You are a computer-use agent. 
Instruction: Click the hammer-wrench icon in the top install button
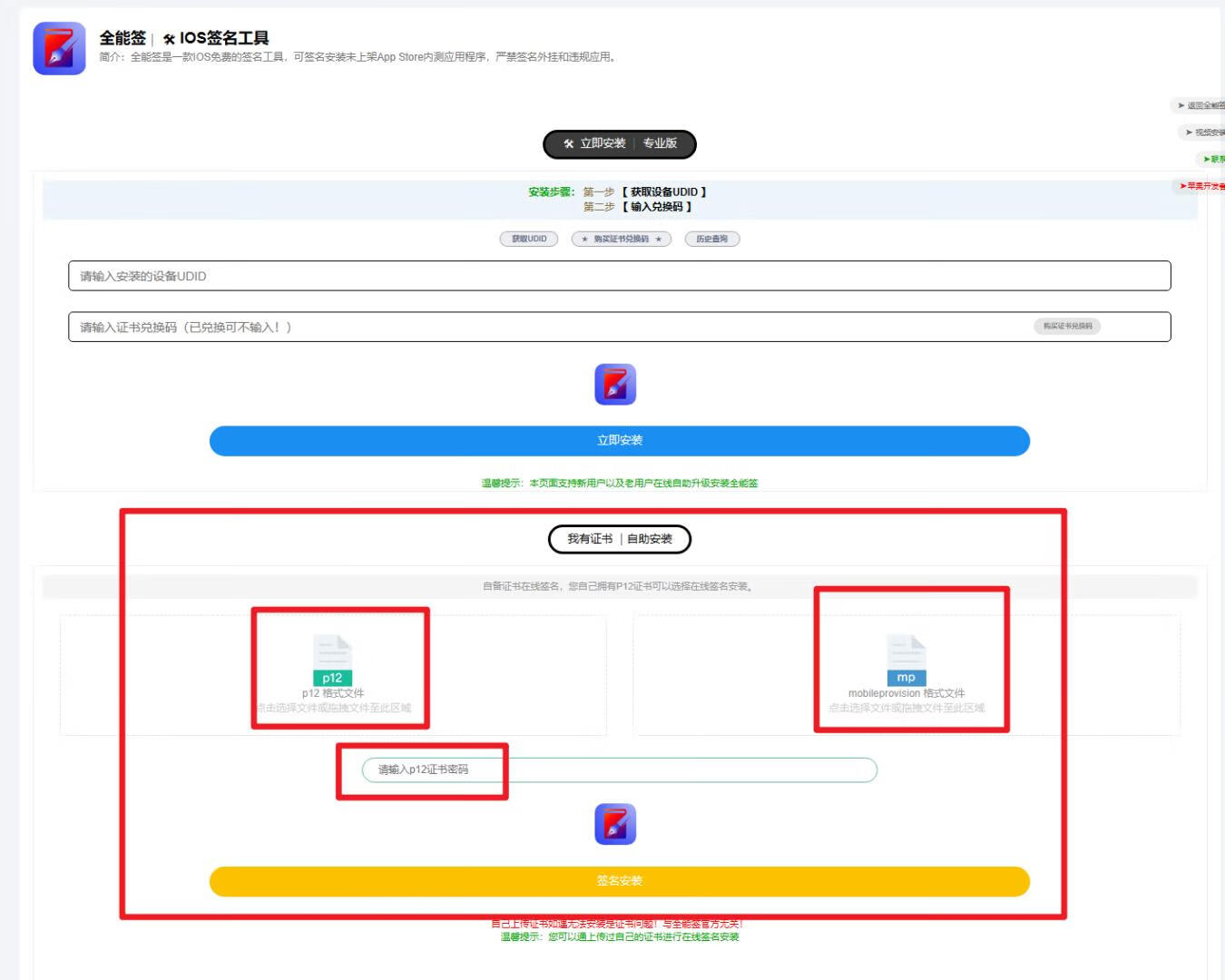[x=568, y=143]
